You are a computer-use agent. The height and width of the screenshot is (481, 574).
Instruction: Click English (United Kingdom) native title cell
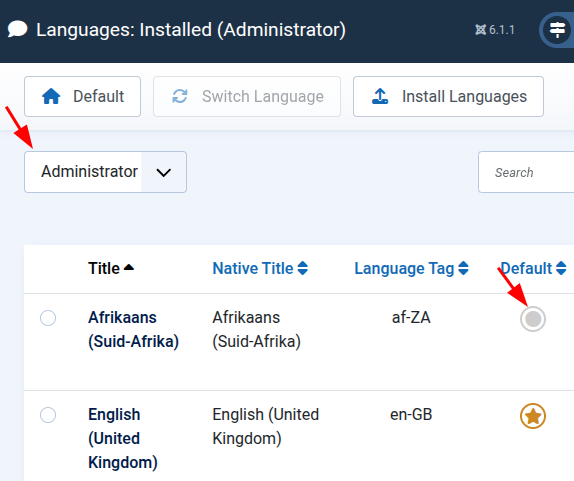pos(266,426)
